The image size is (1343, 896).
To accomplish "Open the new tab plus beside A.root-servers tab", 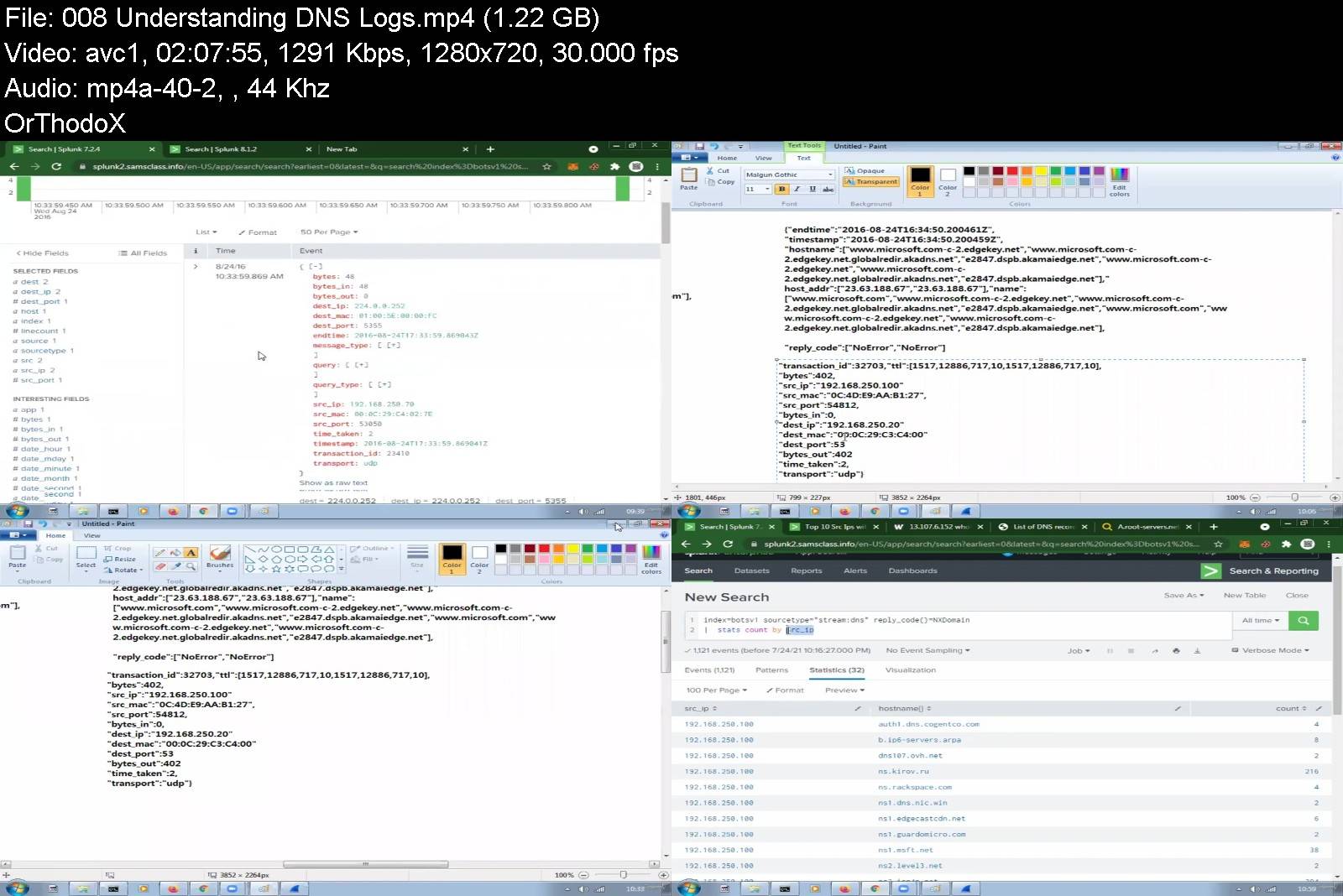I will click(1213, 527).
